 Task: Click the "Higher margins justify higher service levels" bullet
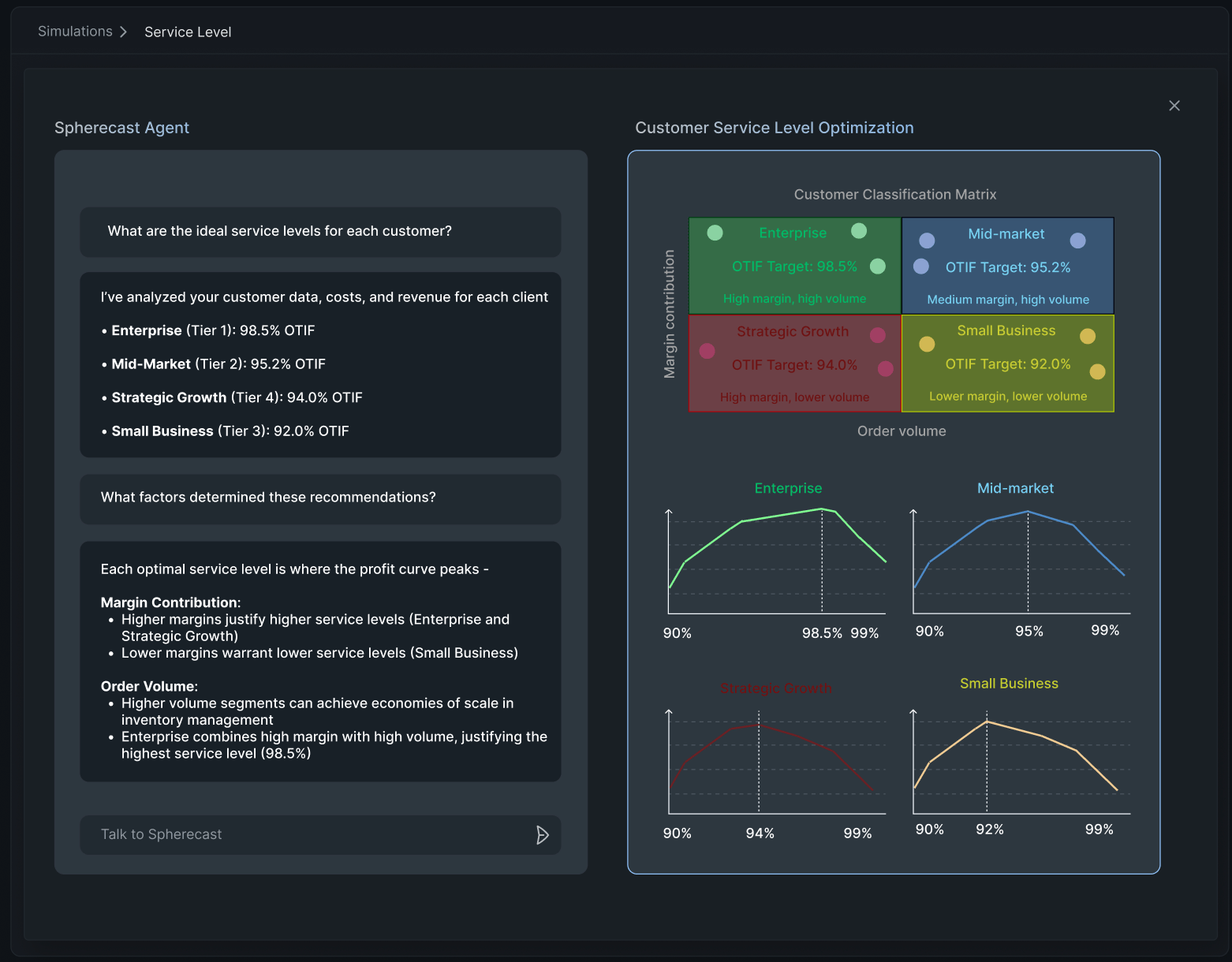pyautogui.click(x=315, y=628)
